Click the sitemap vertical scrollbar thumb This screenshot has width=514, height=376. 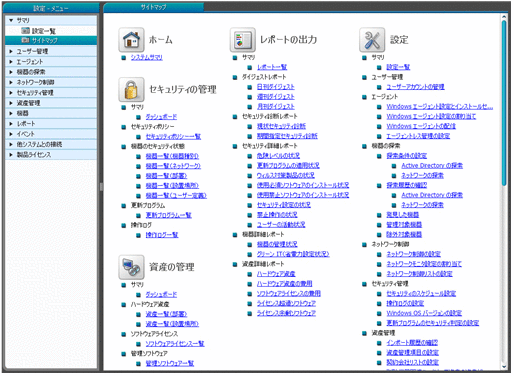pos(504,103)
